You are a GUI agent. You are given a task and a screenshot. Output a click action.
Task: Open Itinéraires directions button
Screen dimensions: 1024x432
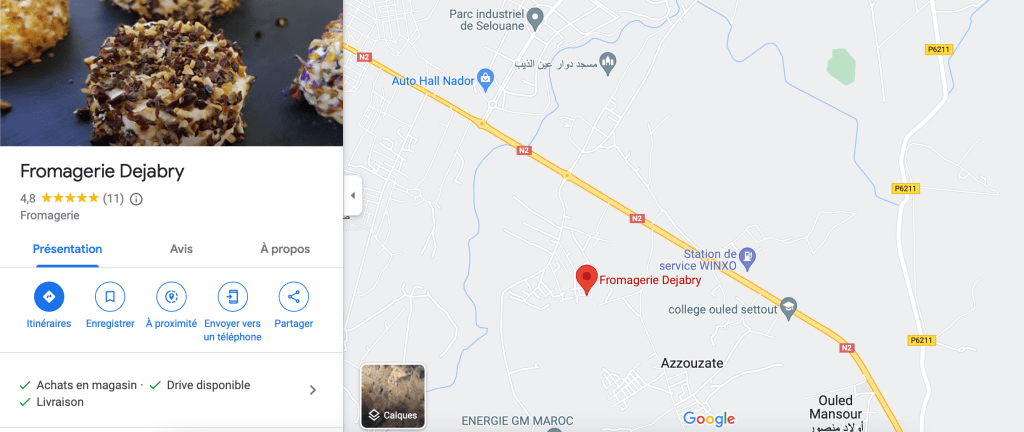point(49,297)
